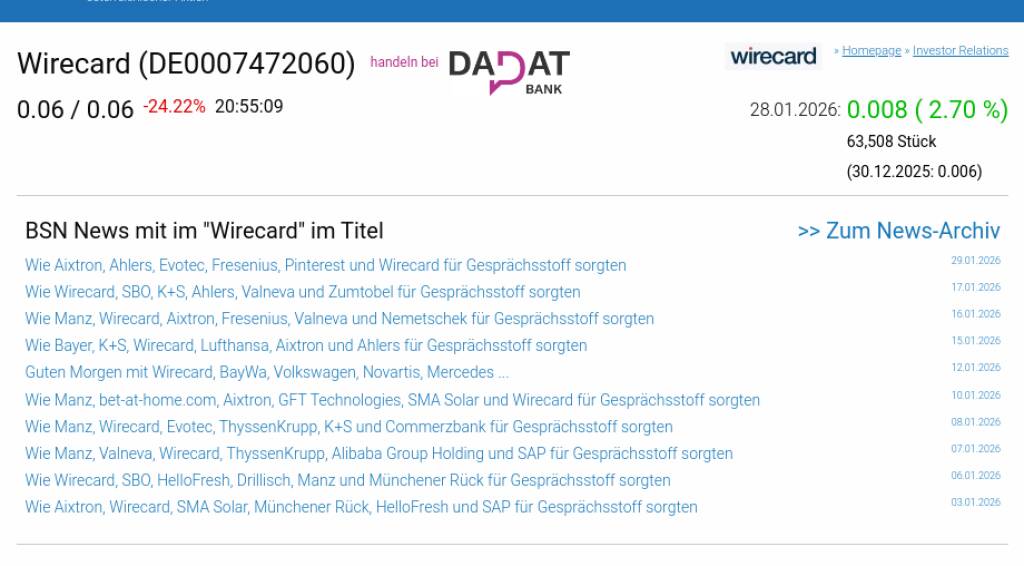Open news mentioning HelloFresh, Drillisch, Manz
This screenshot has height=566, width=1024.
(347, 480)
